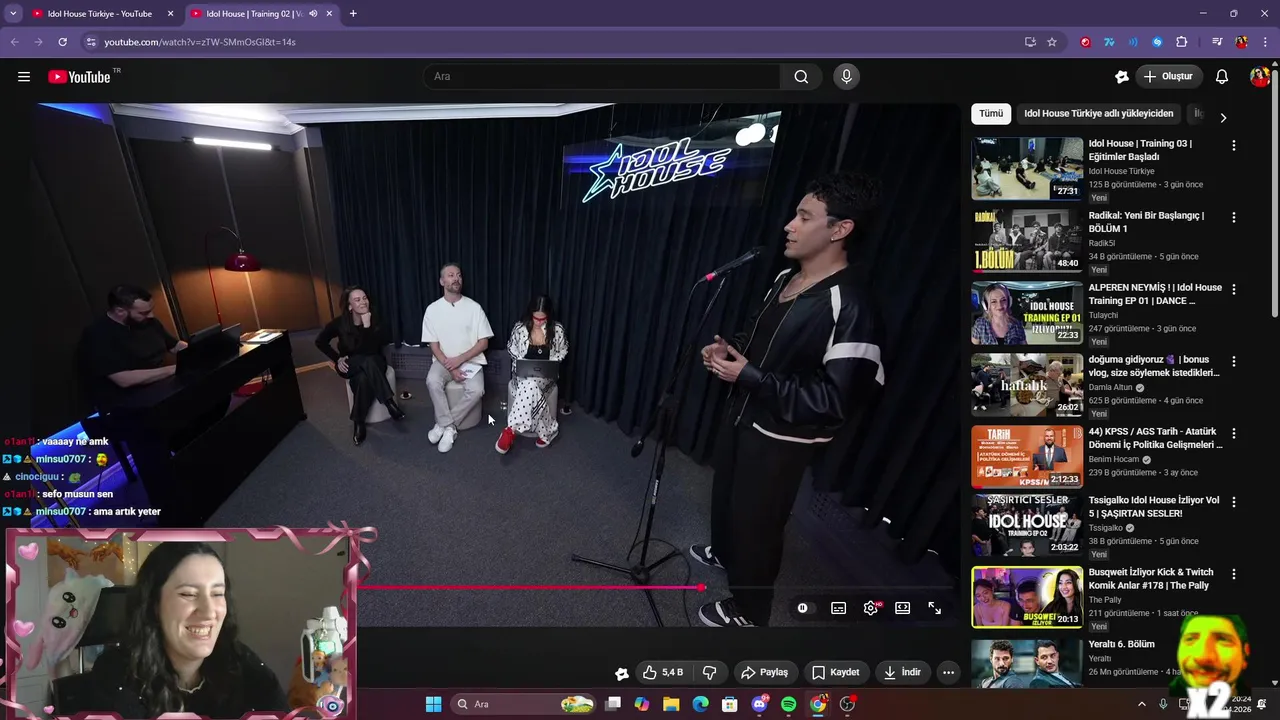Click 'Idol House Türkiye' channel name
This screenshot has height=720, width=1280.
1121,171
